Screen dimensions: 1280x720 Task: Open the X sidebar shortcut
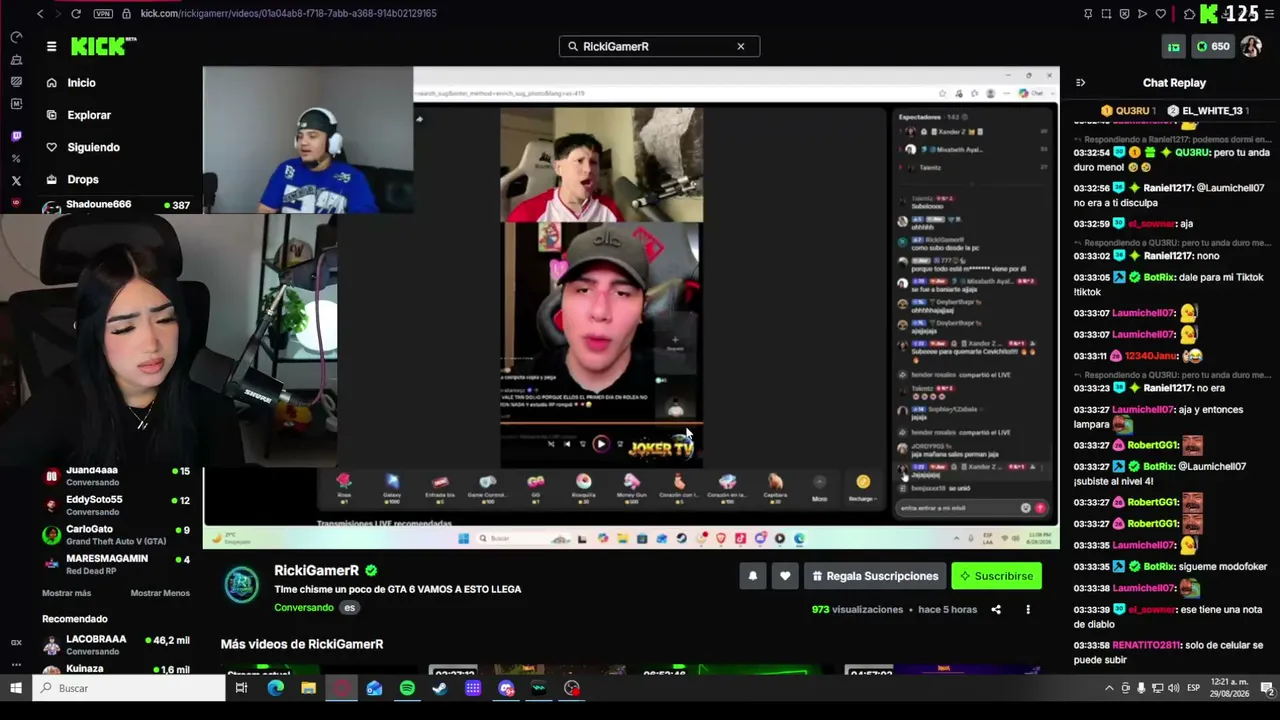16,181
